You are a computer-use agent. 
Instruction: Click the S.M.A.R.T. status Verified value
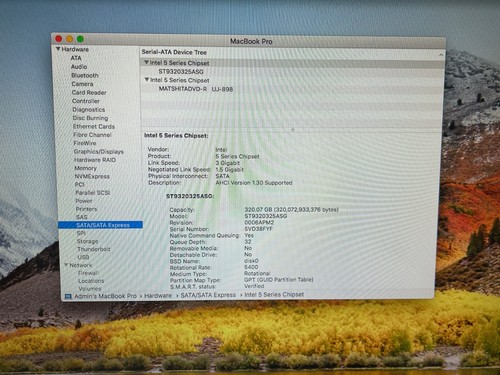[254, 286]
